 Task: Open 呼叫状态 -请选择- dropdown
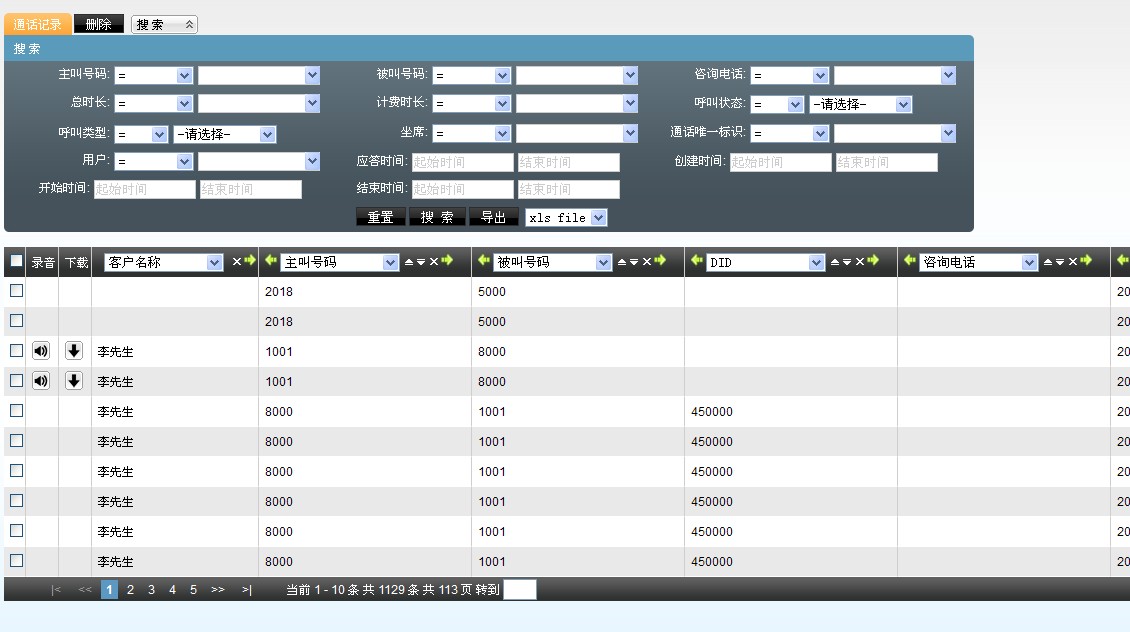(861, 105)
